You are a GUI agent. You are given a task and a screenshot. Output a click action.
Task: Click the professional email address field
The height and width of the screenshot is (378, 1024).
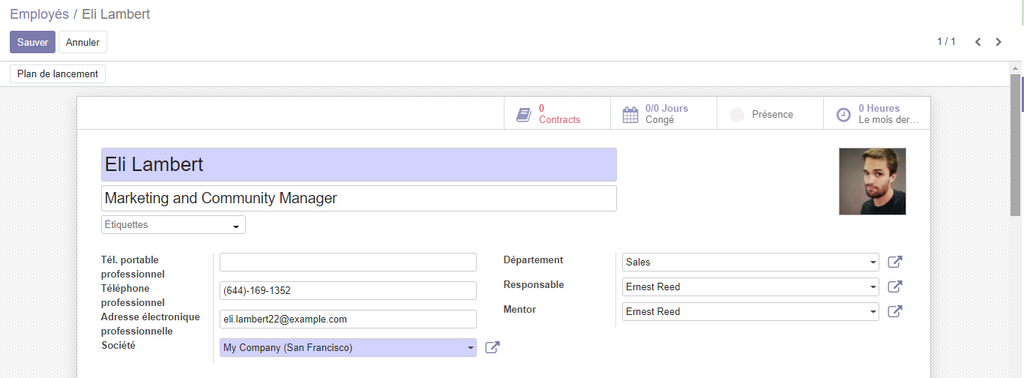(348, 319)
